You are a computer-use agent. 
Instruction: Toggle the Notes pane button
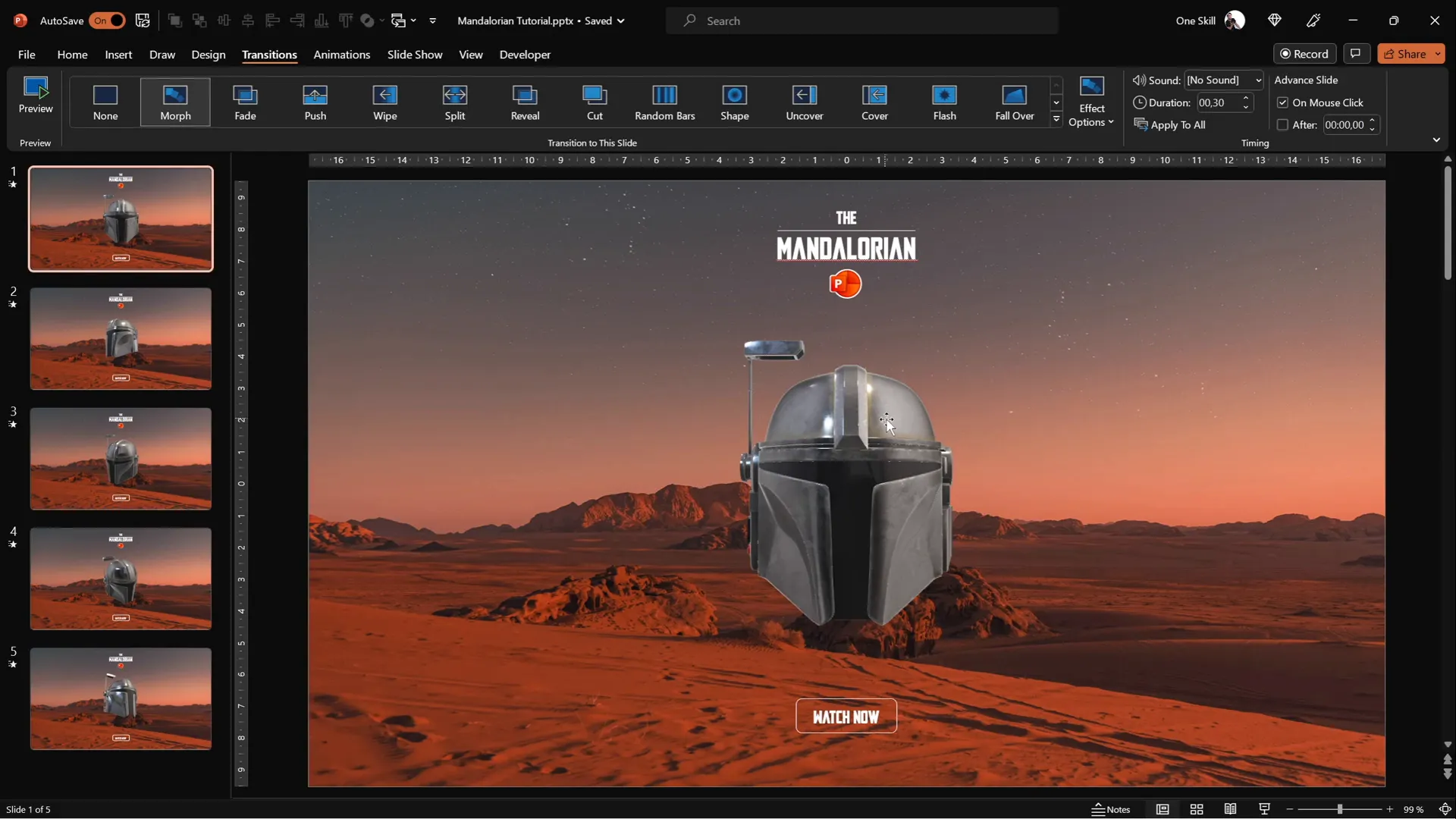click(1111, 809)
